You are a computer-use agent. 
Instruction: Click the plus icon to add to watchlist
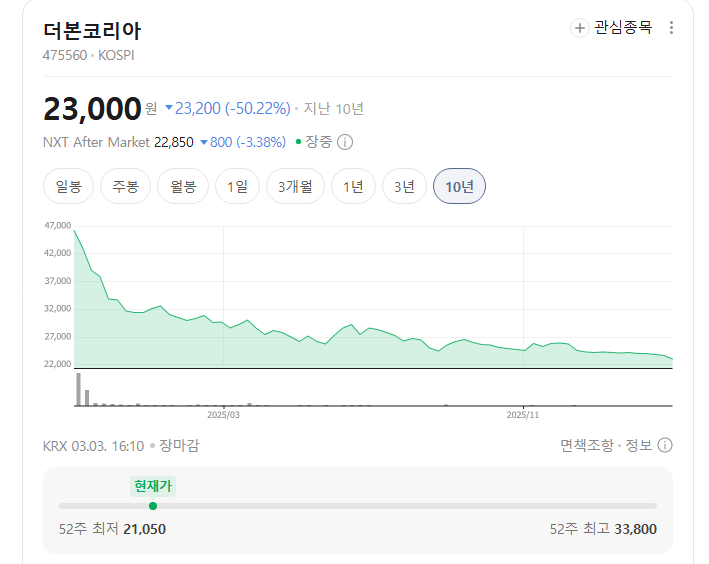click(579, 28)
